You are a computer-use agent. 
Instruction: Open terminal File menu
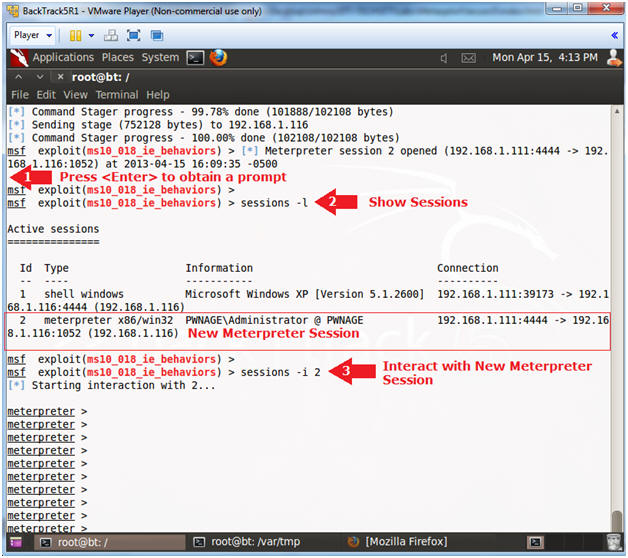pyautogui.click(x=20, y=95)
